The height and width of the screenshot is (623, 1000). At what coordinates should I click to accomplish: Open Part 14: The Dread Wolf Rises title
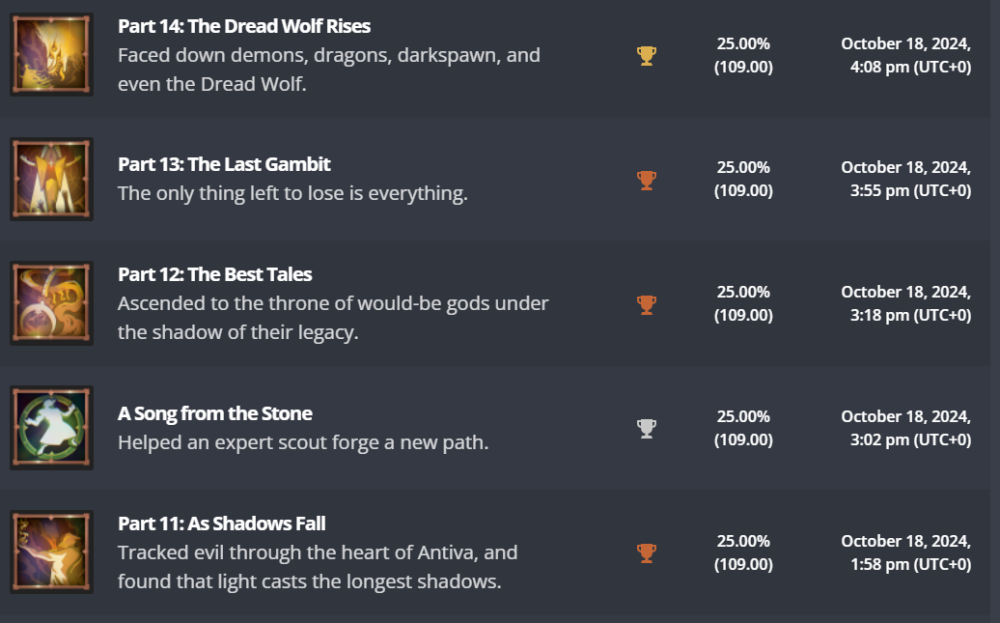(x=244, y=27)
